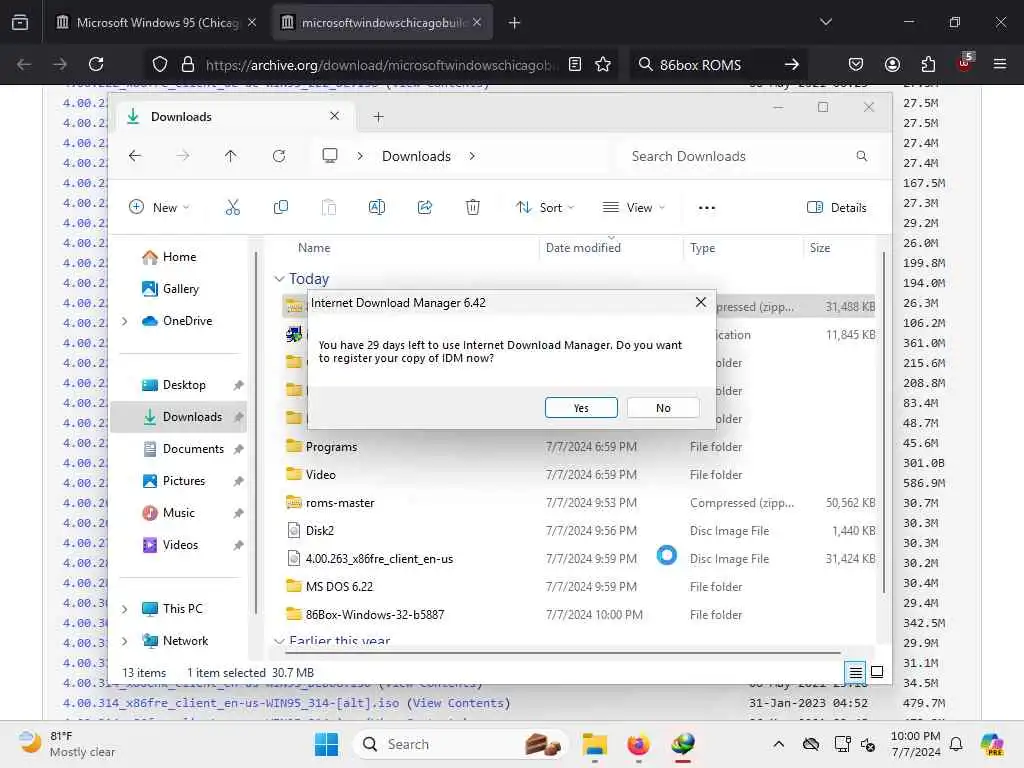Open a new Firefox tab

pos(514,23)
